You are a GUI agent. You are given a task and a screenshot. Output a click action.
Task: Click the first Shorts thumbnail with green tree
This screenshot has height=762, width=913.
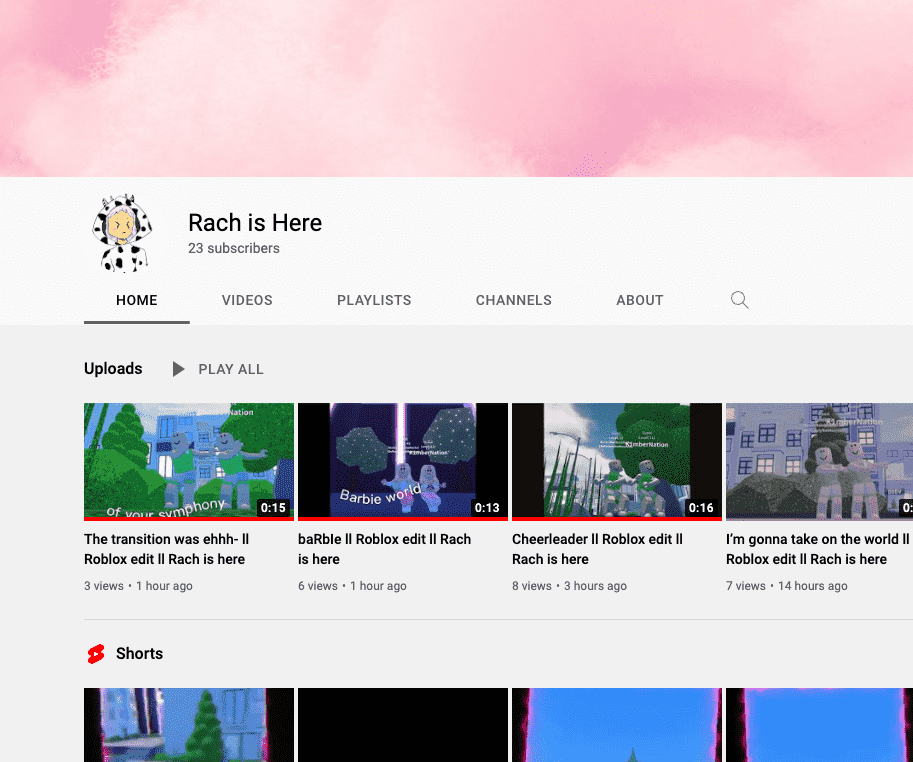[189, 725]
